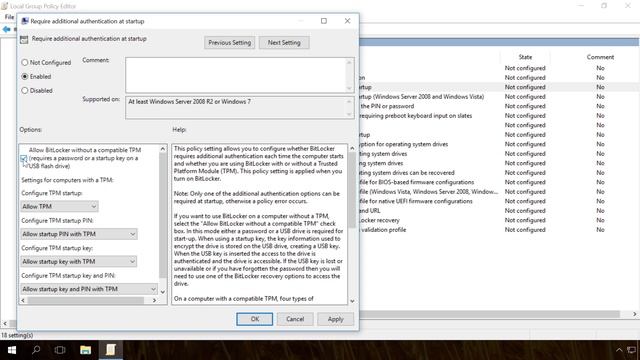Switch to Group Policy Editor taskbar icon
This screenshot has height=360, width=640.
[x=111, y=350]
